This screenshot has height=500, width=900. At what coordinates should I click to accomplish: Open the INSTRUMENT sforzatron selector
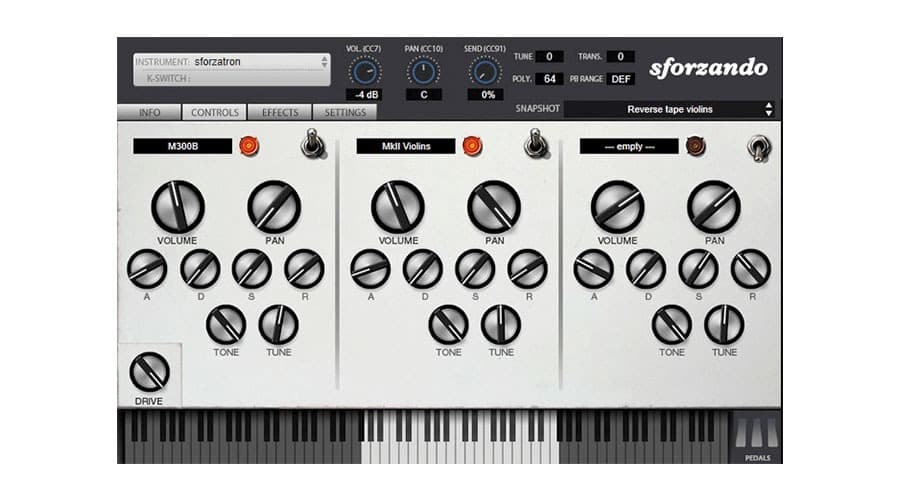232,61
